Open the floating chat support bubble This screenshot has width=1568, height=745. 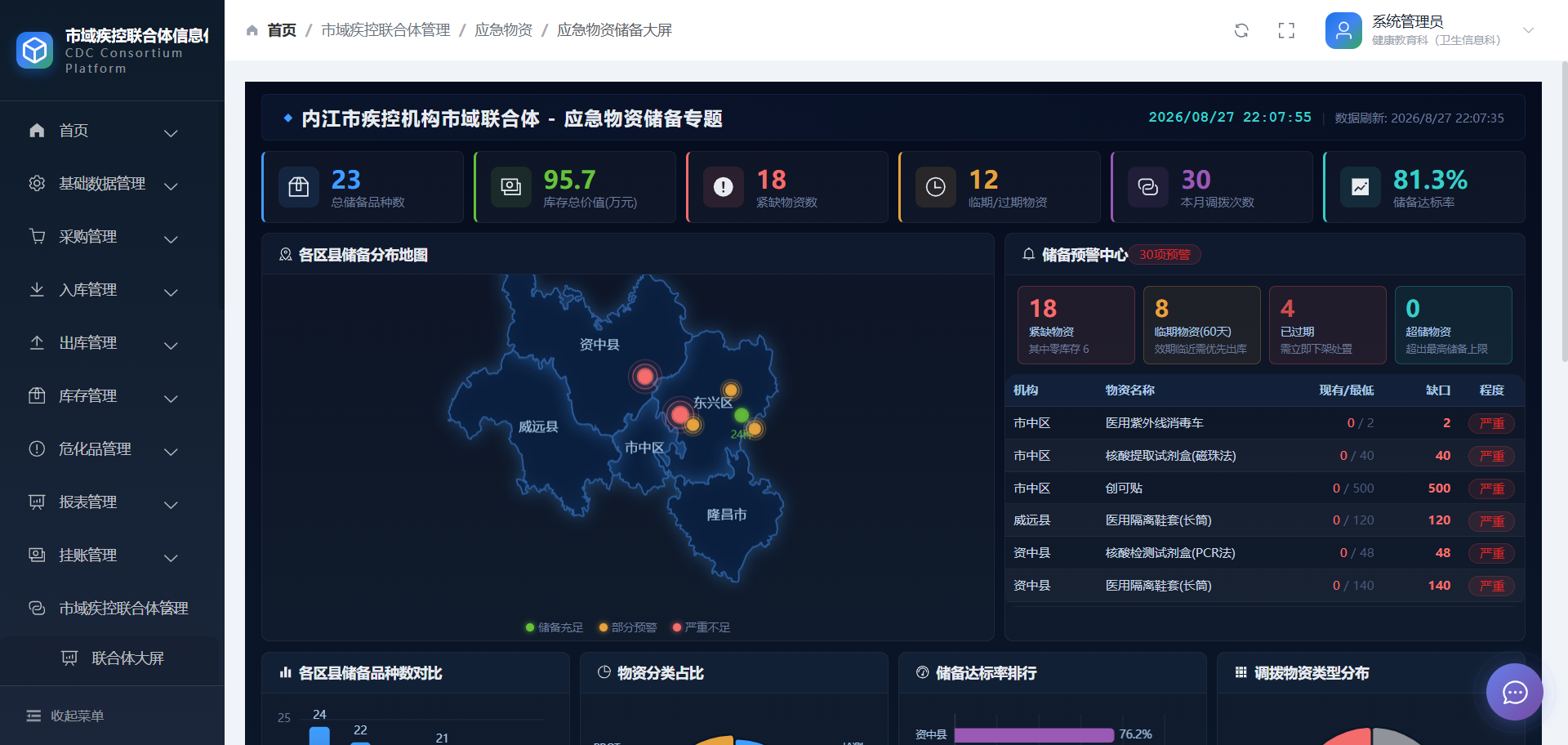[x=1515, y=692]
